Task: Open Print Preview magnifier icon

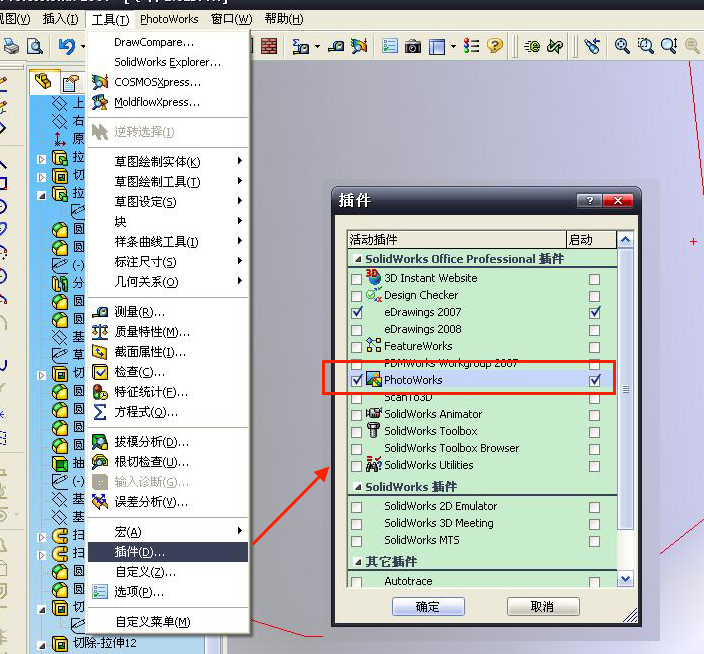Action: pyautogui.click(x=35, y=46)
